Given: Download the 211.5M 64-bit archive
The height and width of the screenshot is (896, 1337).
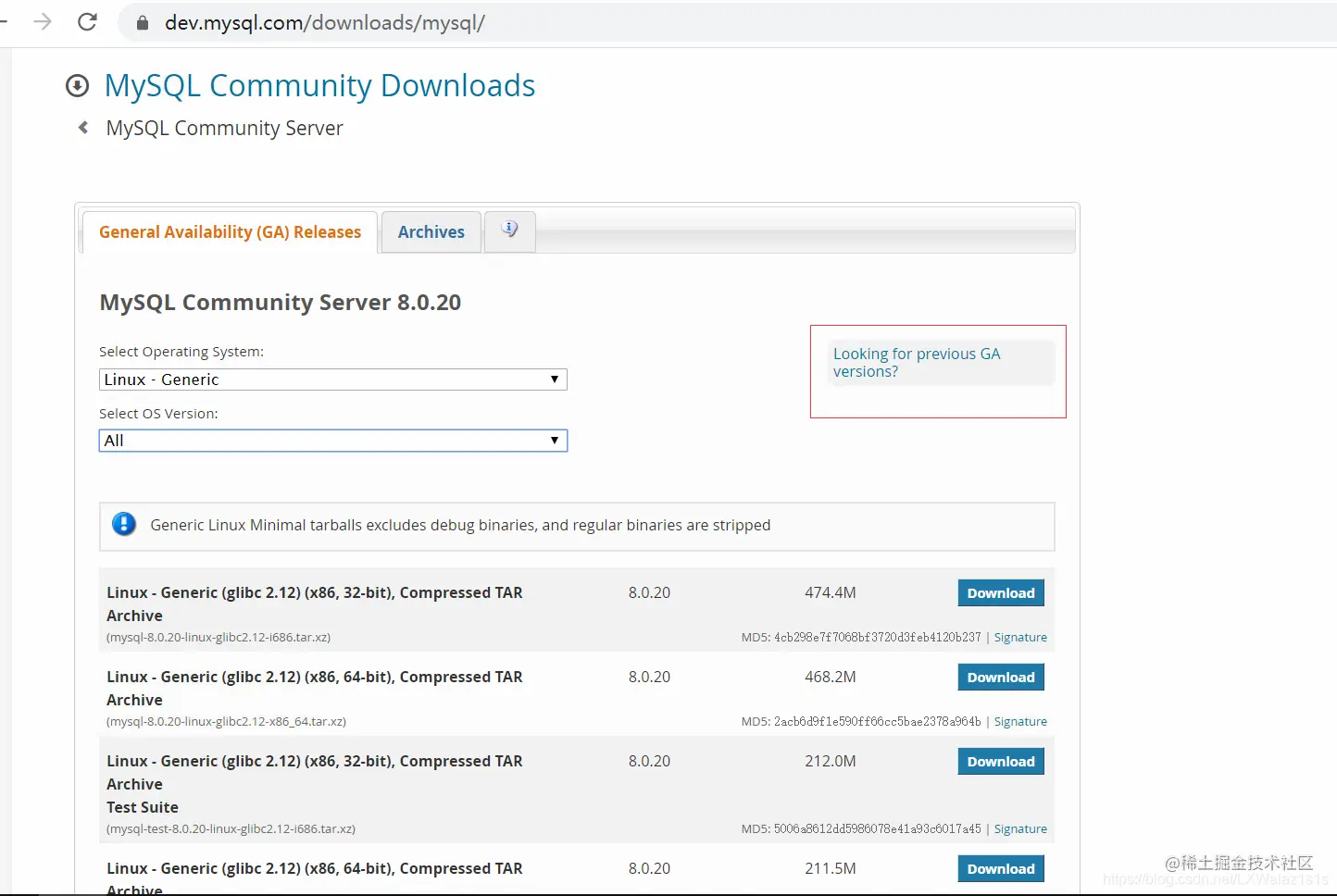Looking at the screenshot, I should [1001, 869].
